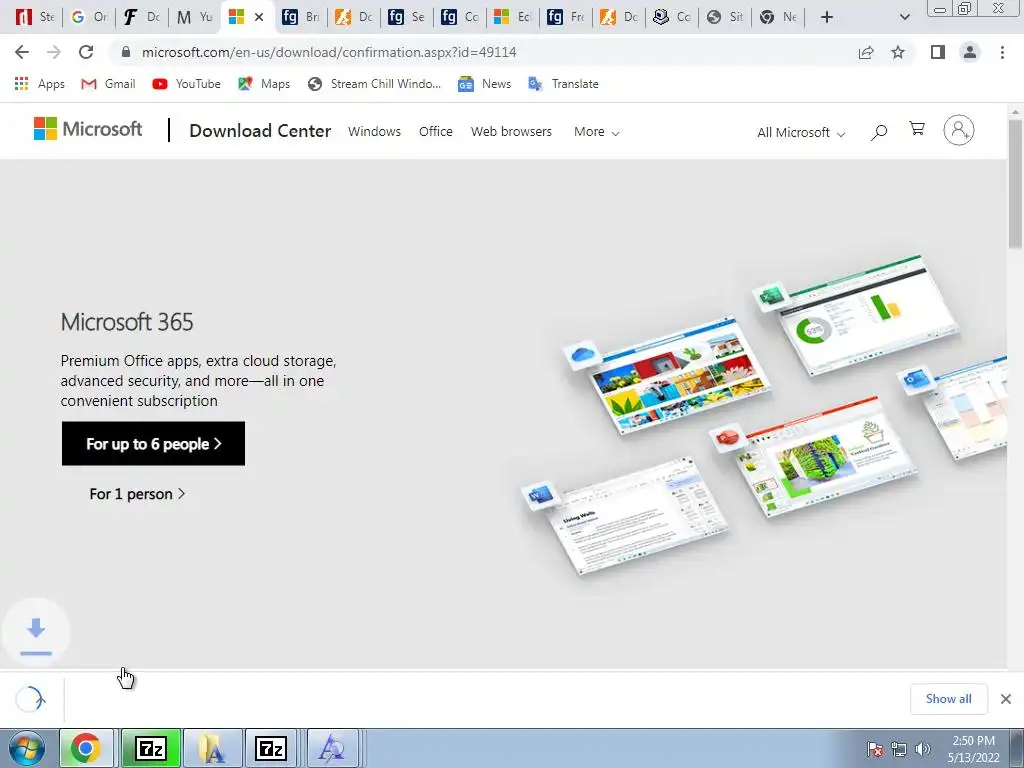
Task: Open Stream Chill Windo... bookmark
Action: [374, 84]
